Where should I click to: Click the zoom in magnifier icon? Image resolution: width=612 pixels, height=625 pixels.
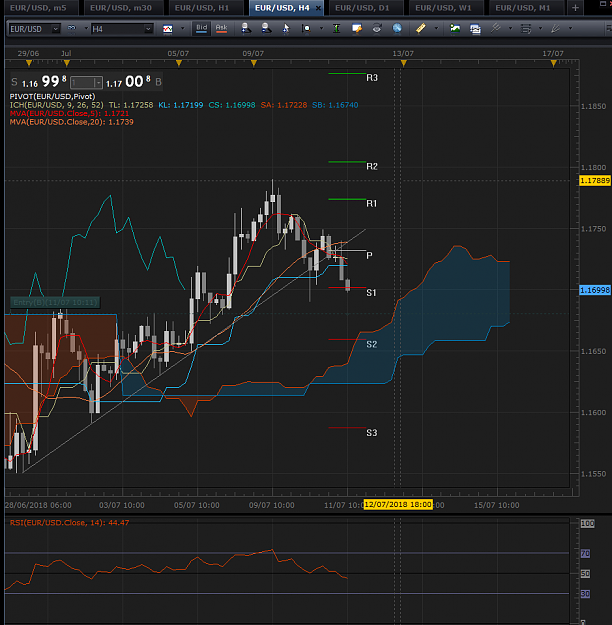pyautogui.click(x=246, y=28)
